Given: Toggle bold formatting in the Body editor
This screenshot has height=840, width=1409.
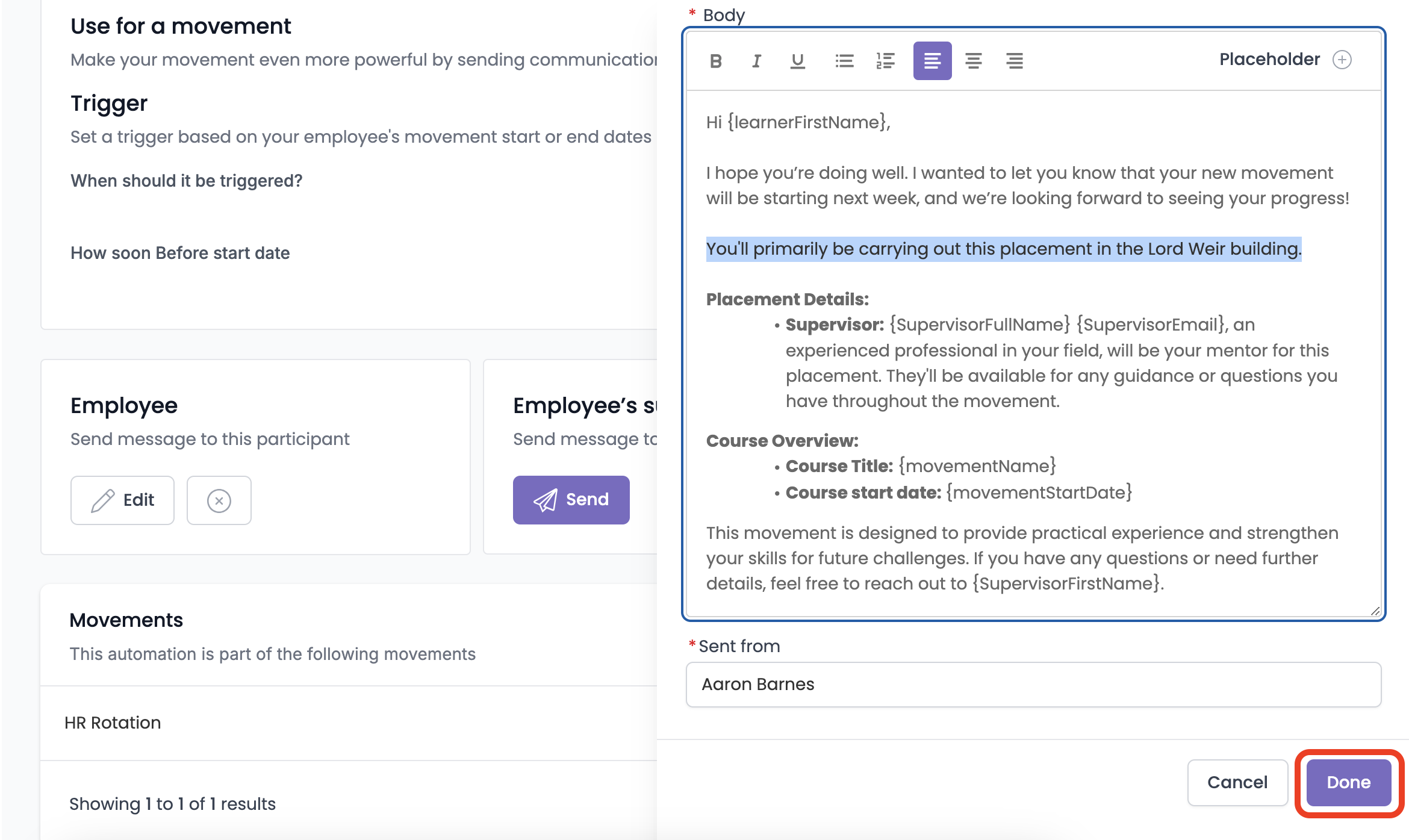Looking at the screenshot, I should click(715, 61).
